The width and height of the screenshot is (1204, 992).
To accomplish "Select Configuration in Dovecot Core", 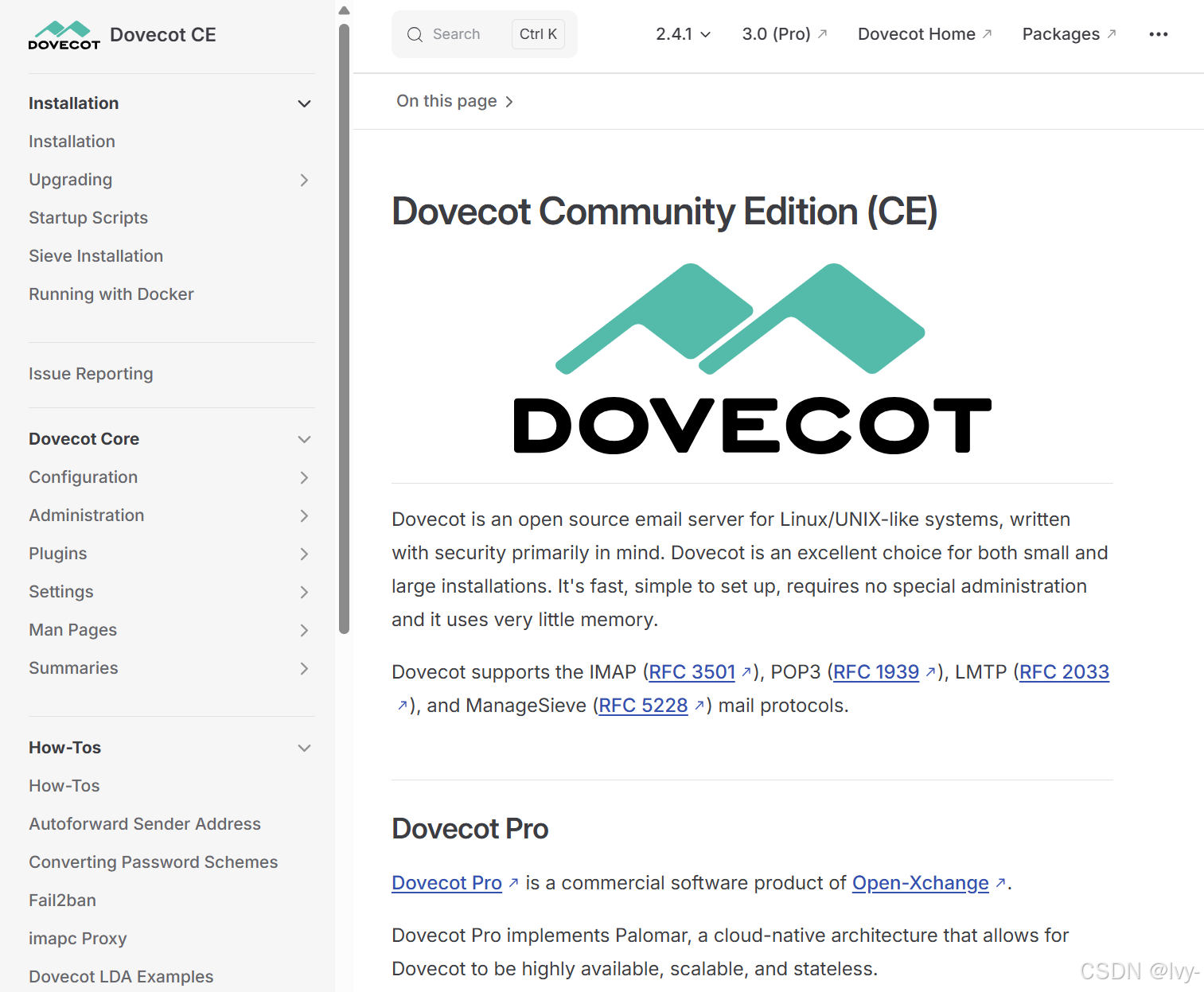I will point(84,477).
